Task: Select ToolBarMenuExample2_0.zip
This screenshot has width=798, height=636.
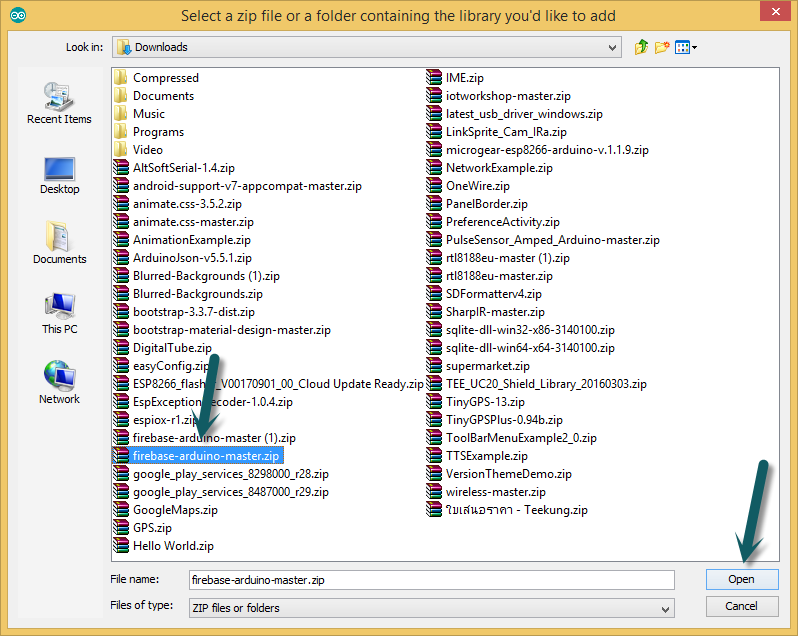Action: 512,438
